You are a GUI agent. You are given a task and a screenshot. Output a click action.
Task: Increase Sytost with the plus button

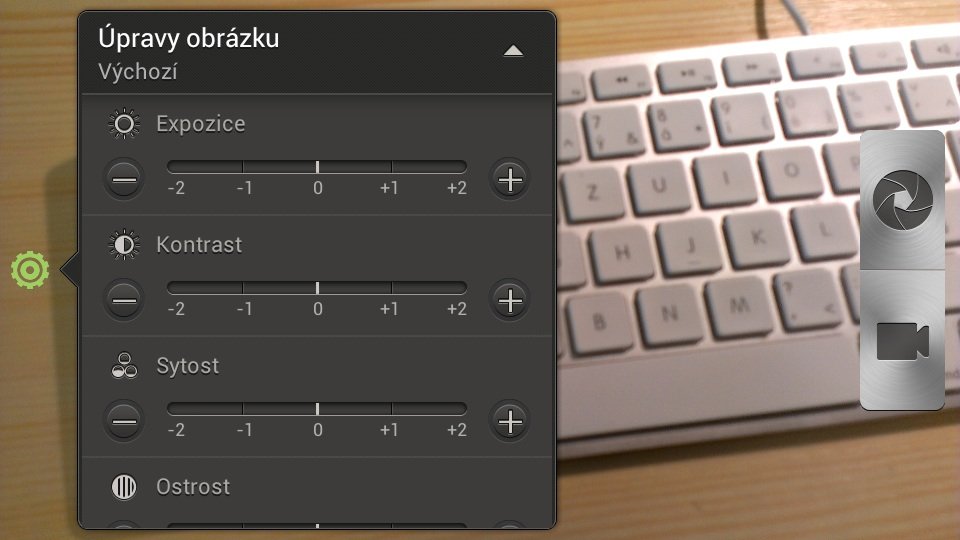[x=509, y=421]
